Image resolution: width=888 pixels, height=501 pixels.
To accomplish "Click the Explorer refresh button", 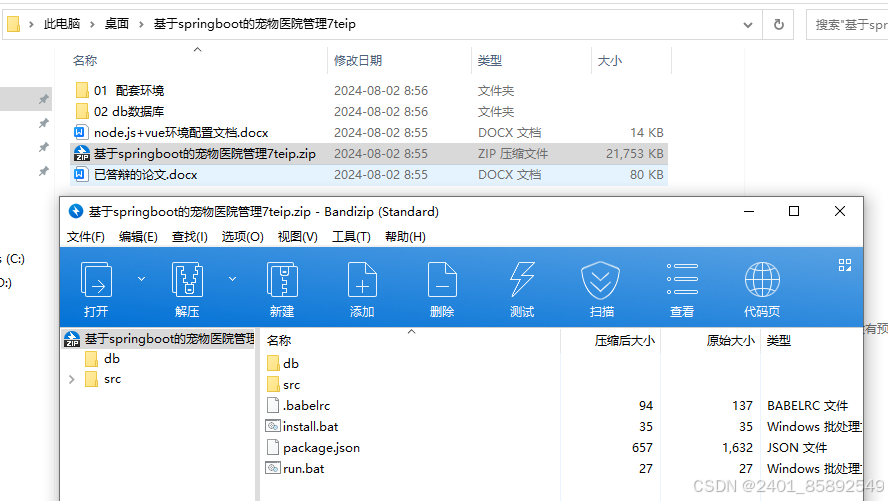I will (779, 24).
